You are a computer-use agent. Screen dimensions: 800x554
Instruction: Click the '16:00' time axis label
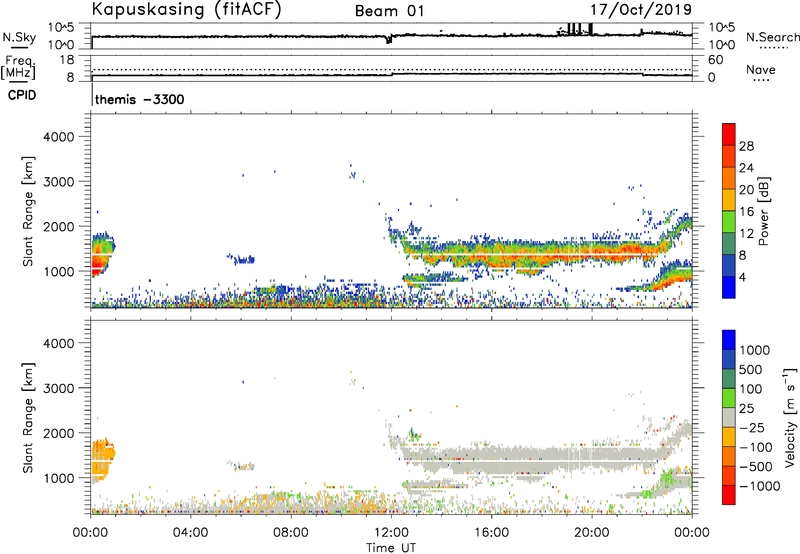491,533
